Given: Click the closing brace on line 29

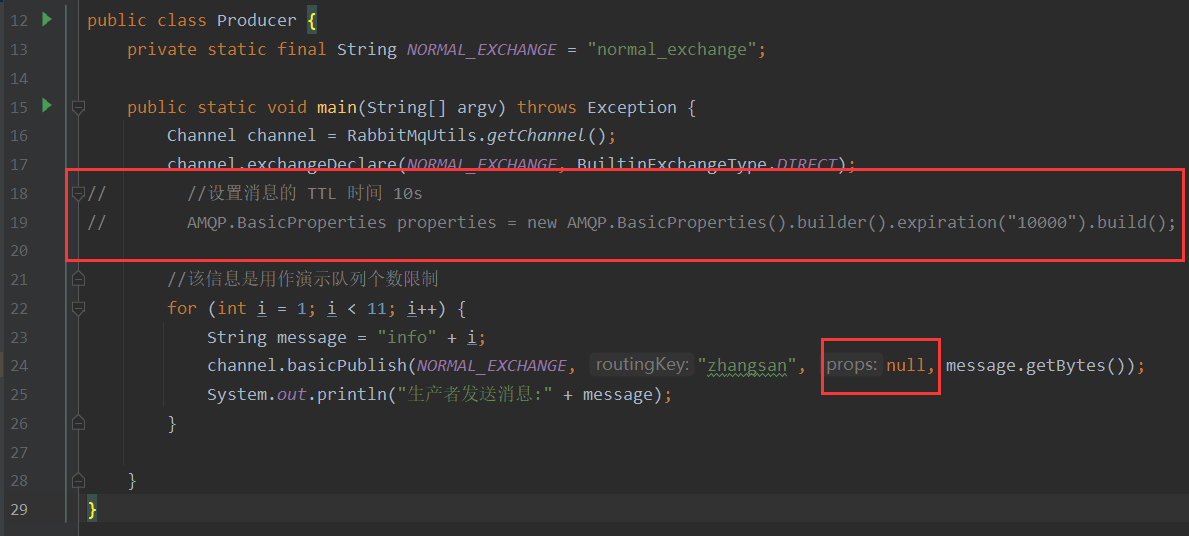Looking at the screenshot, I should (x=92, y=509).
